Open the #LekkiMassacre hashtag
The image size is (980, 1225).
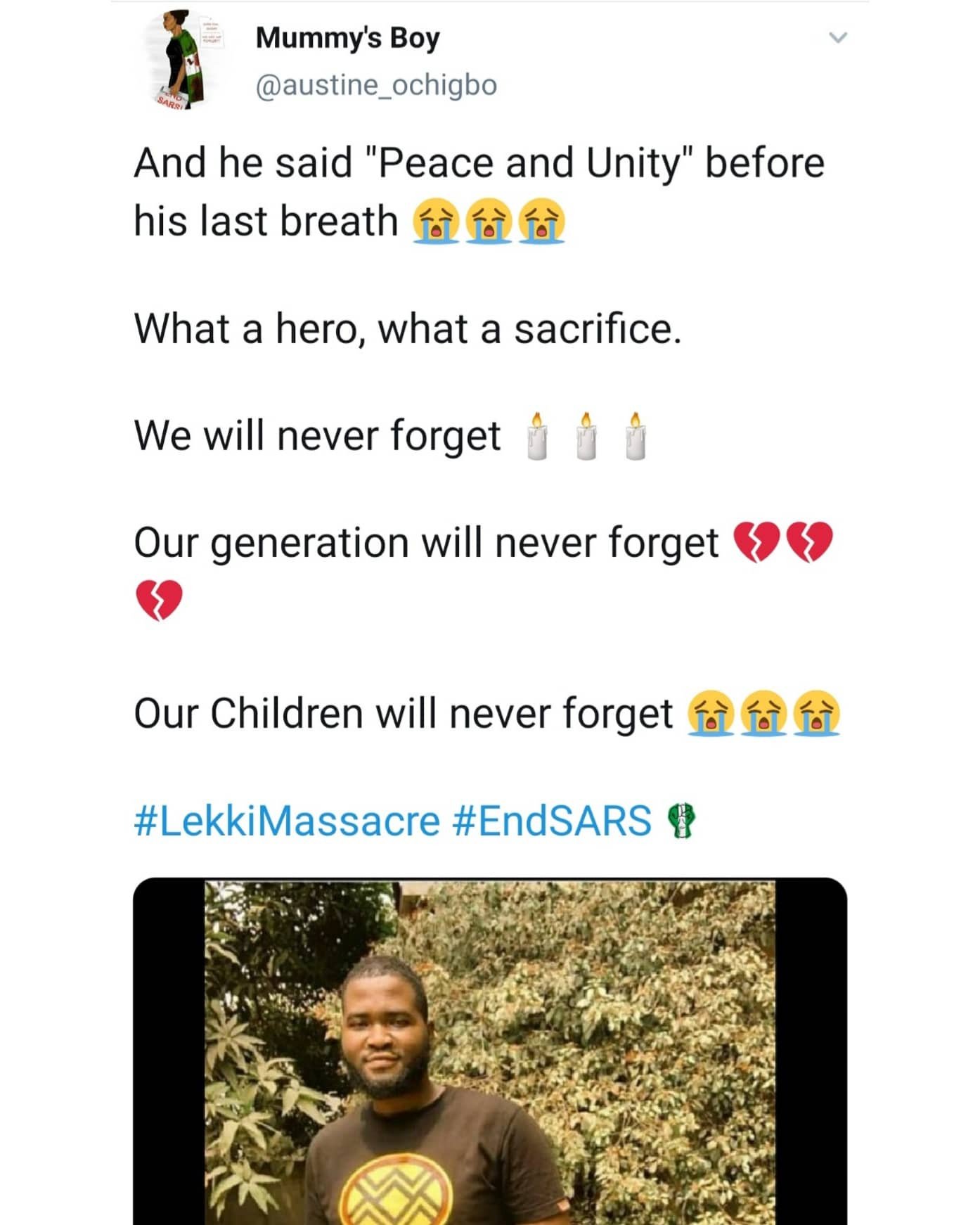287,821
